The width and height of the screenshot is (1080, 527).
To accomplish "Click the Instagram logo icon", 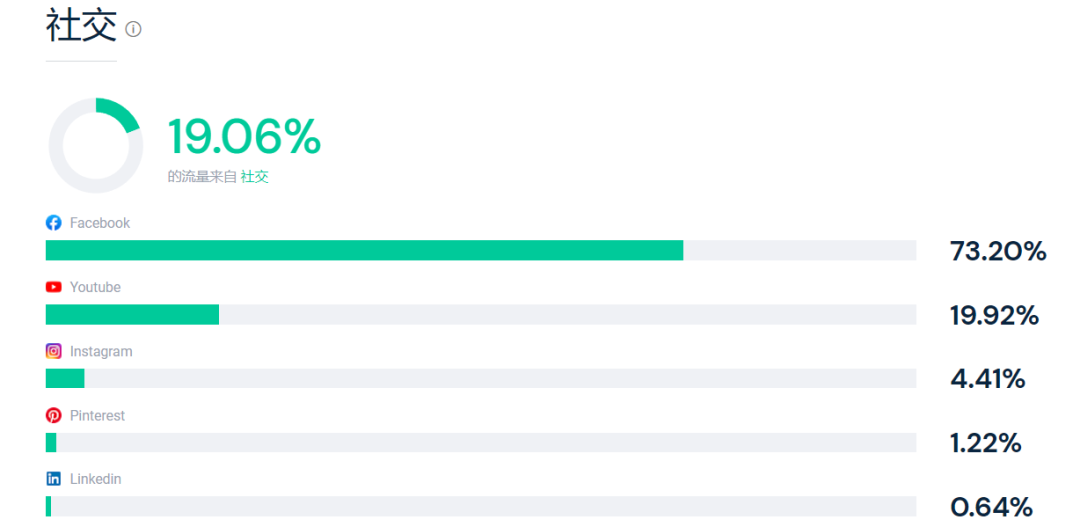I will pyautogui.click(x=54, y=351).
